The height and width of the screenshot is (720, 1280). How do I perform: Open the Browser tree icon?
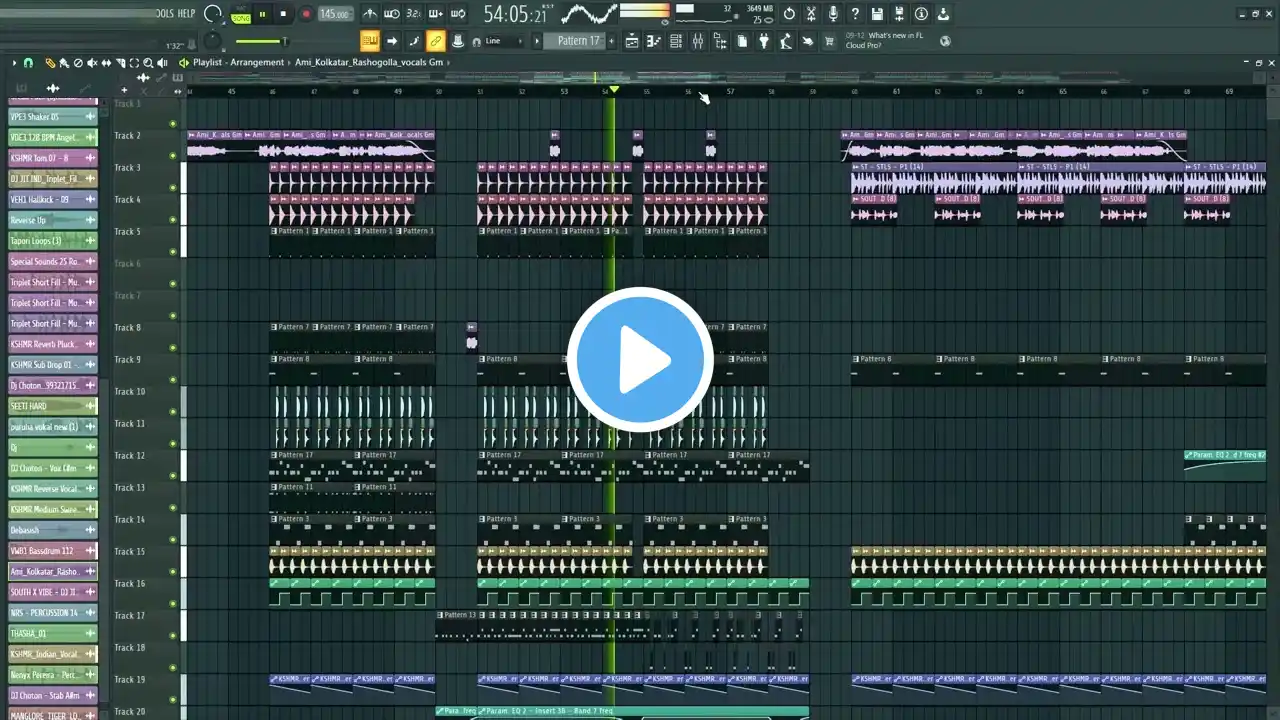[x=720, y=41]
